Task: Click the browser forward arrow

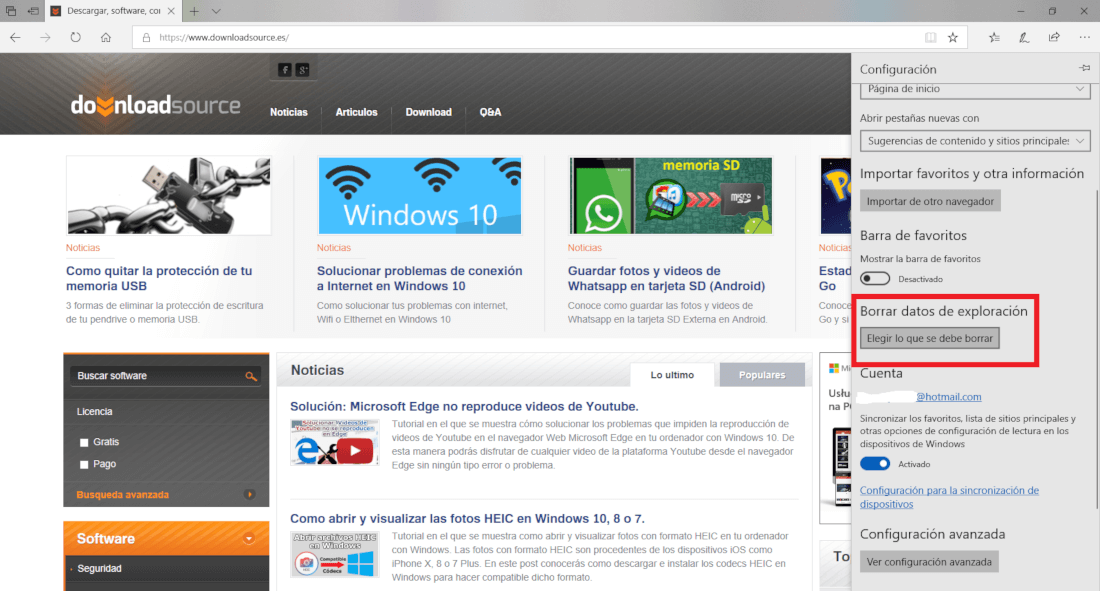Action: (46, 37)
